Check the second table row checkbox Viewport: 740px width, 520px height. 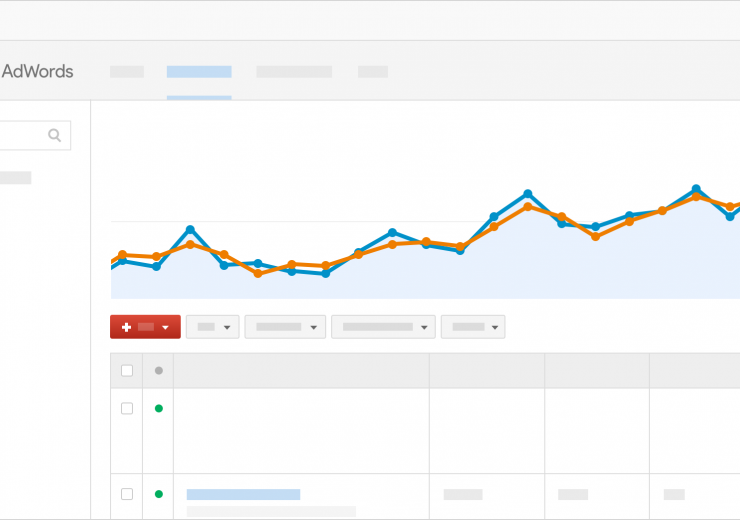pos(127,494)
